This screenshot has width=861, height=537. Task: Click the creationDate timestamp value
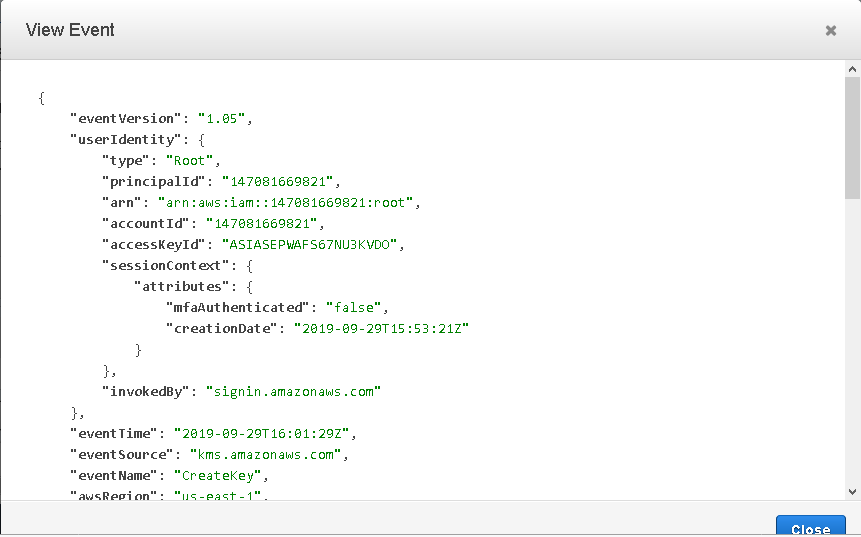[x=380, y=328]
